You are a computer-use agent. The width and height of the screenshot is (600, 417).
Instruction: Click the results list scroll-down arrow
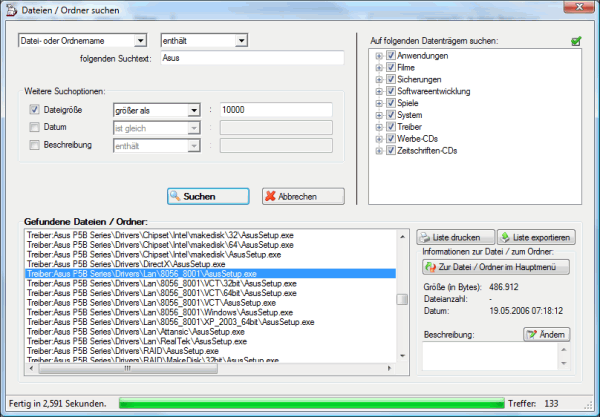402,356
